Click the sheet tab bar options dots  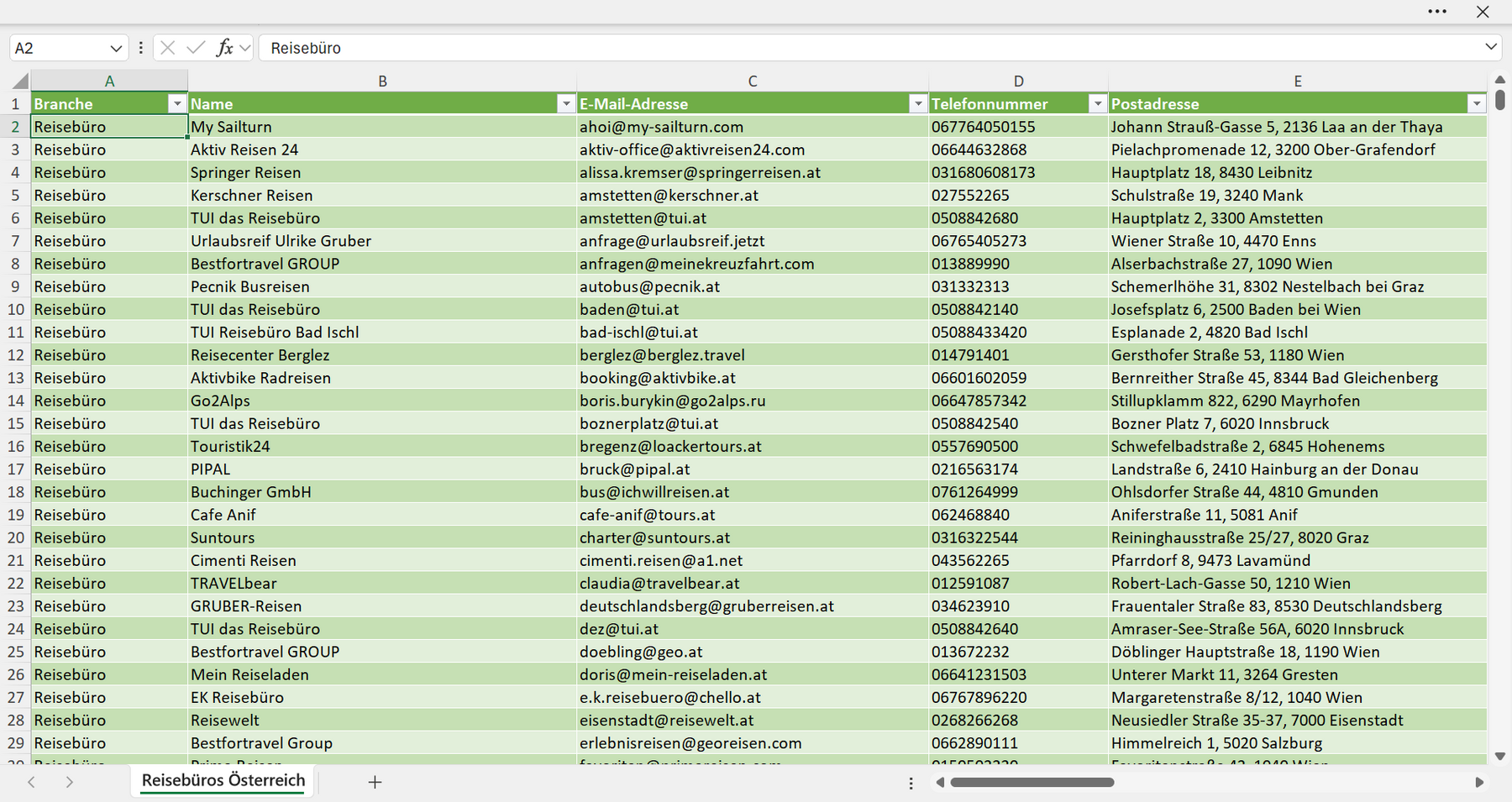911,783
